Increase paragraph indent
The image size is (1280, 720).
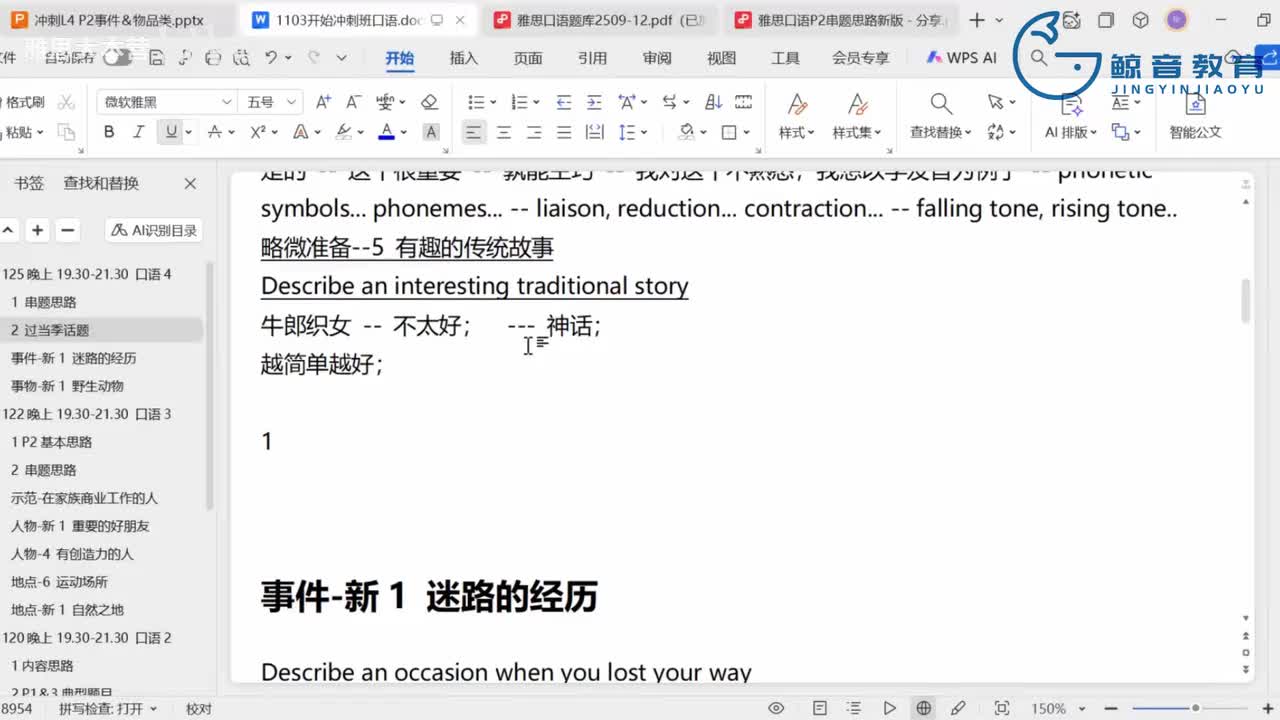pos(594,102)
